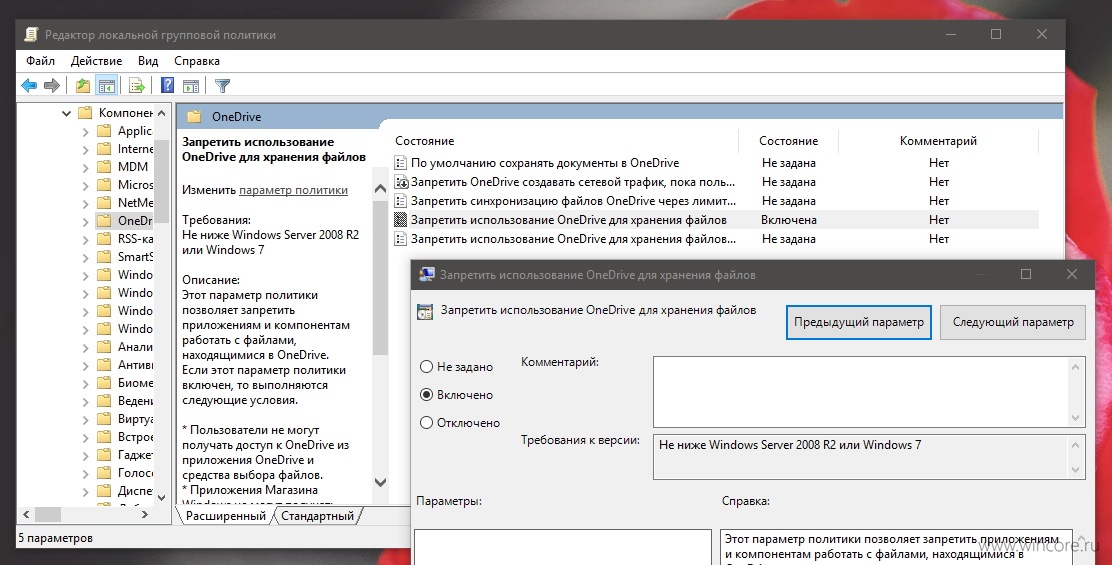Click the 'Включена' state cell
1112x565 pixels.
tap(789, 220)
